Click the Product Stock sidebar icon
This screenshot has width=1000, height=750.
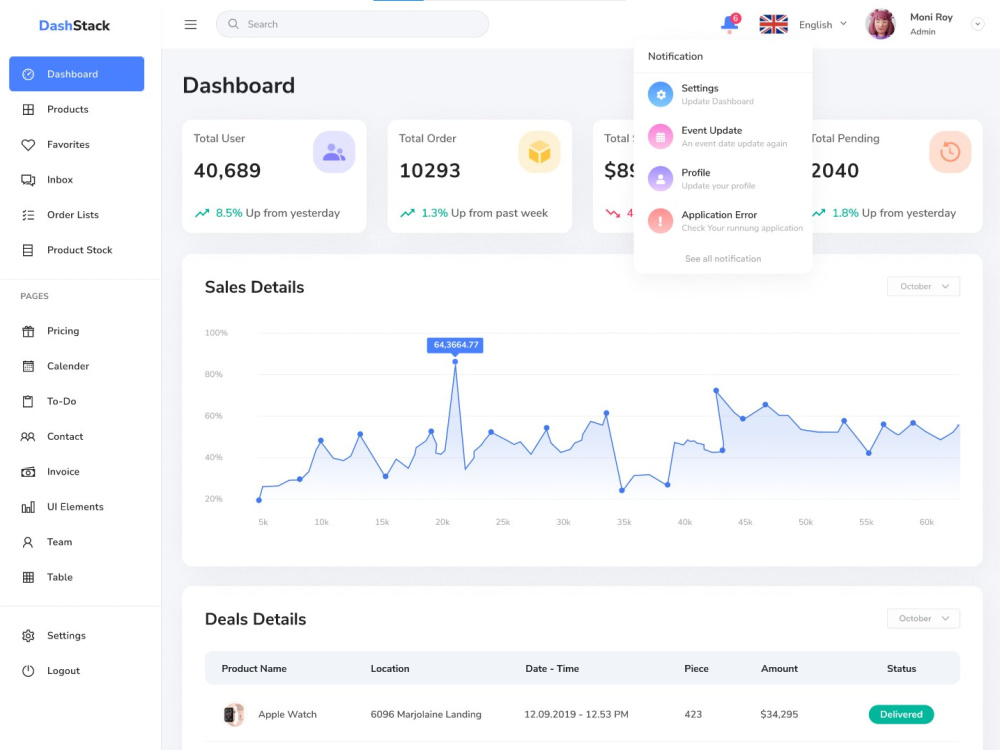point(28,250)
